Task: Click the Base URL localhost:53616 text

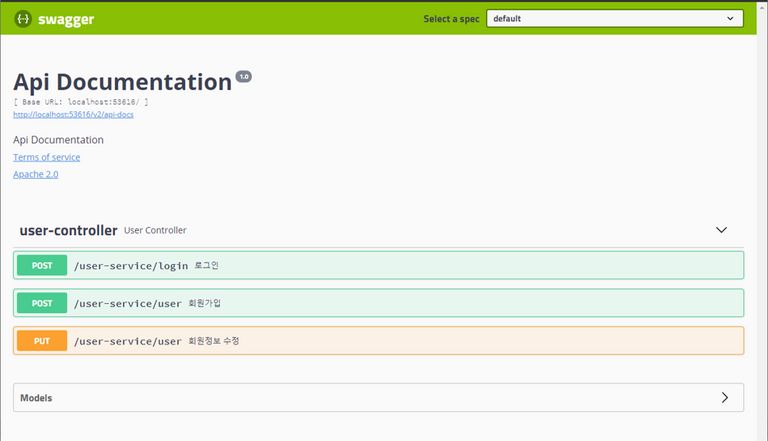Action: pyautogui.click(x=81, y=102)
